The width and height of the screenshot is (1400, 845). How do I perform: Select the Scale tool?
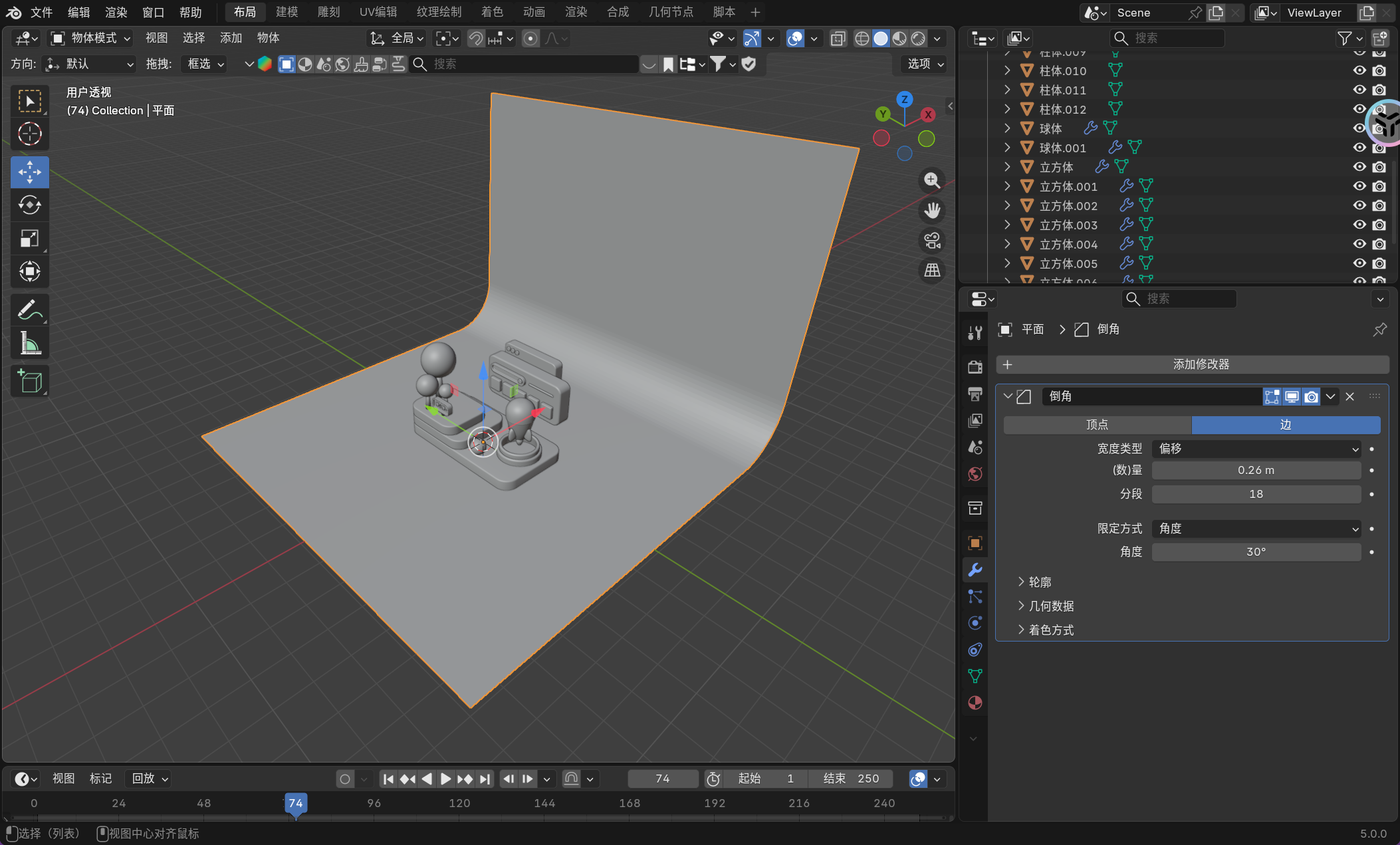tap(30, 238)
